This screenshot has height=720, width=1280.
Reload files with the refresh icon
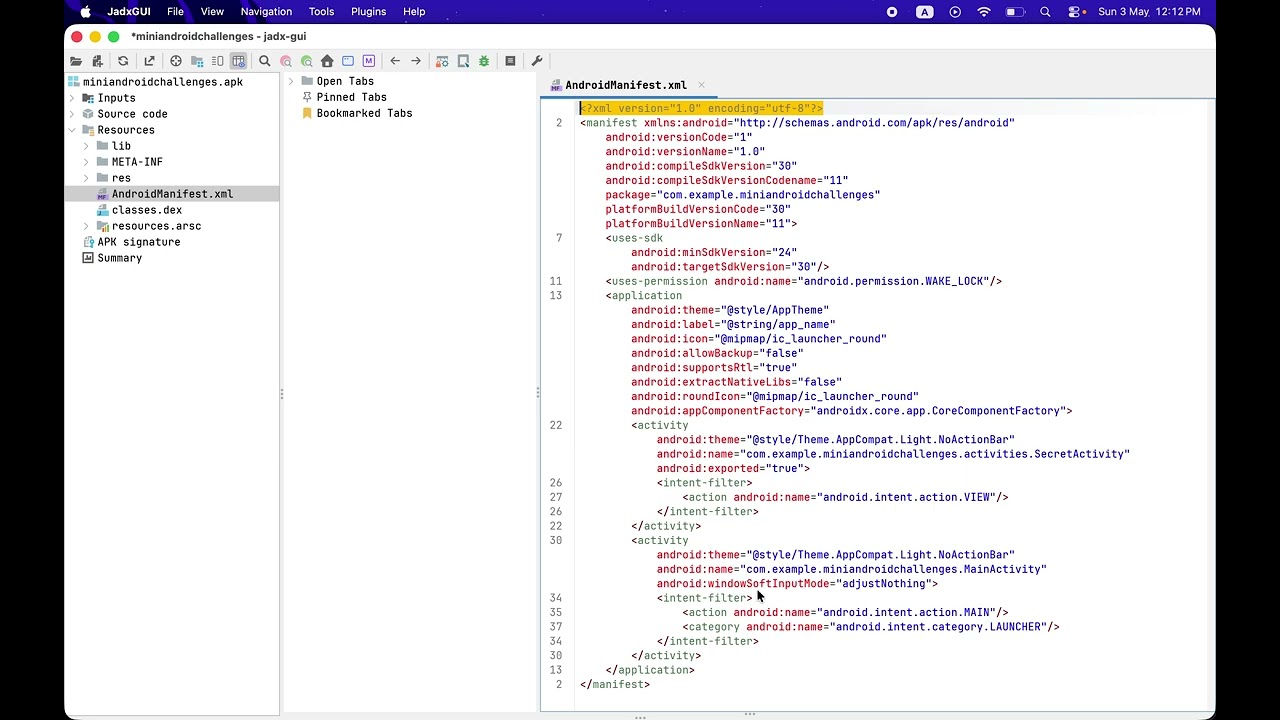(123, 61)
